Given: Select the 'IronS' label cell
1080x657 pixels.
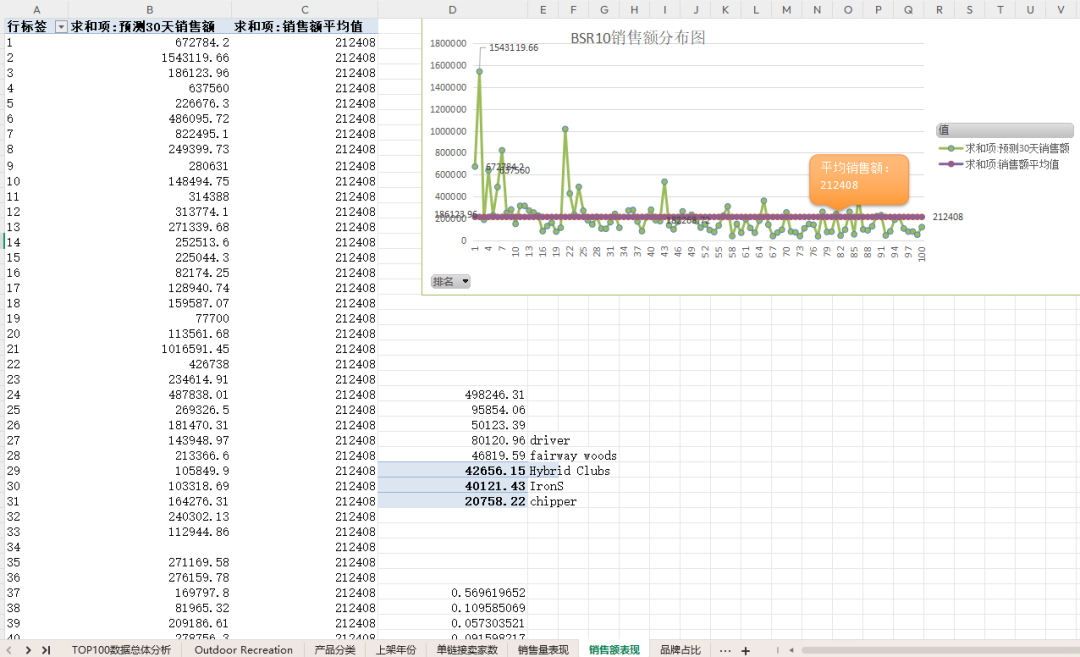Looking at the screenshot, I should 546,486.
